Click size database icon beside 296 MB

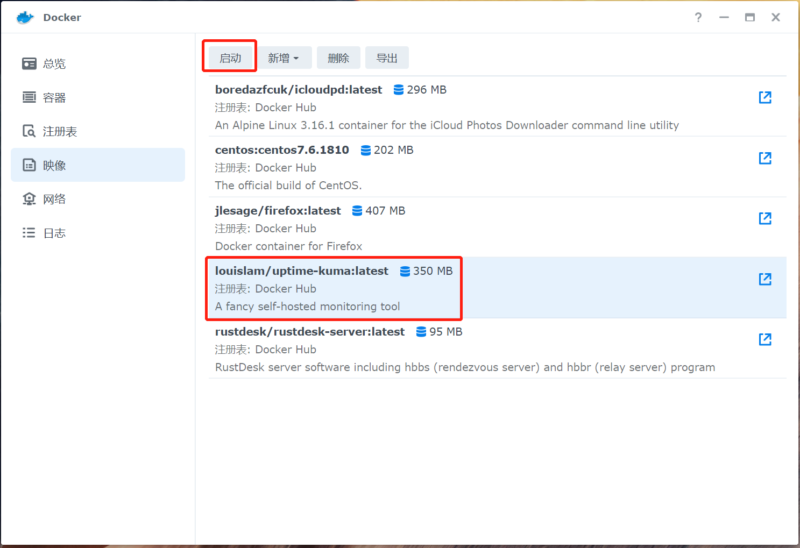pyautogui.click(x=398, y=90)
